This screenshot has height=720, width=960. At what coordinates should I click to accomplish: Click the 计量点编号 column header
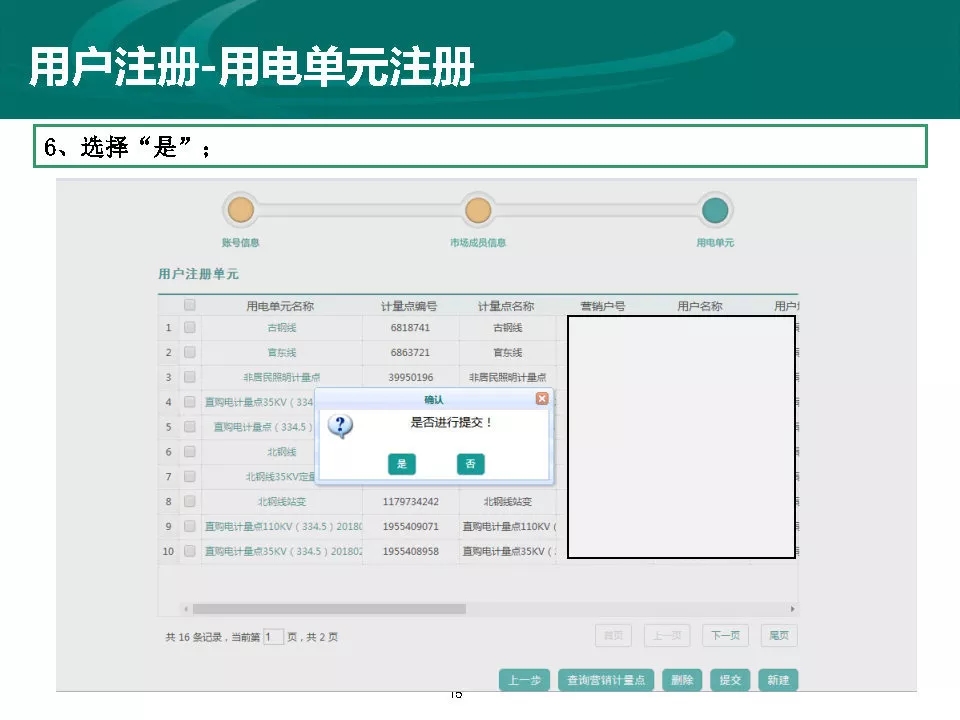coord(409,306)
